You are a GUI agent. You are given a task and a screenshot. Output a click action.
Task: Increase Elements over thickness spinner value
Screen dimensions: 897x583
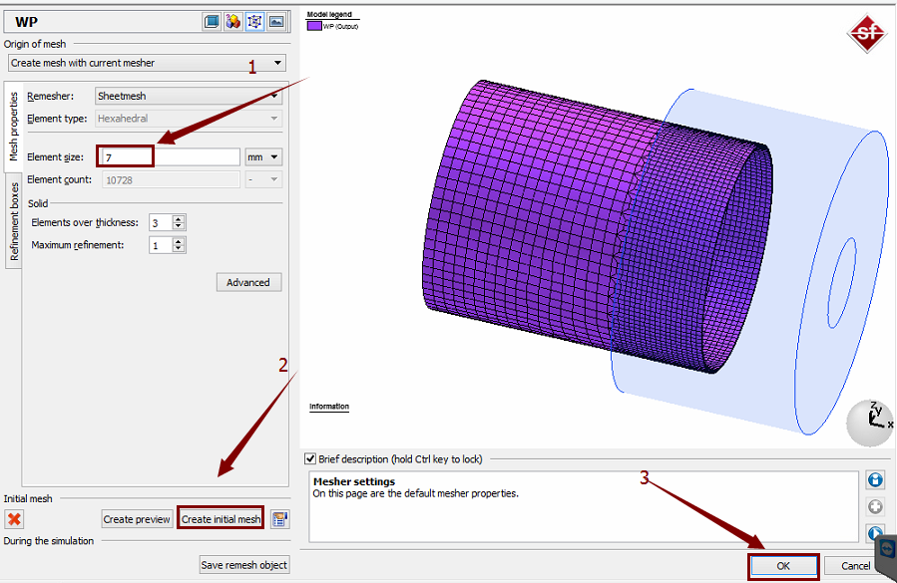tap(178, 219)
